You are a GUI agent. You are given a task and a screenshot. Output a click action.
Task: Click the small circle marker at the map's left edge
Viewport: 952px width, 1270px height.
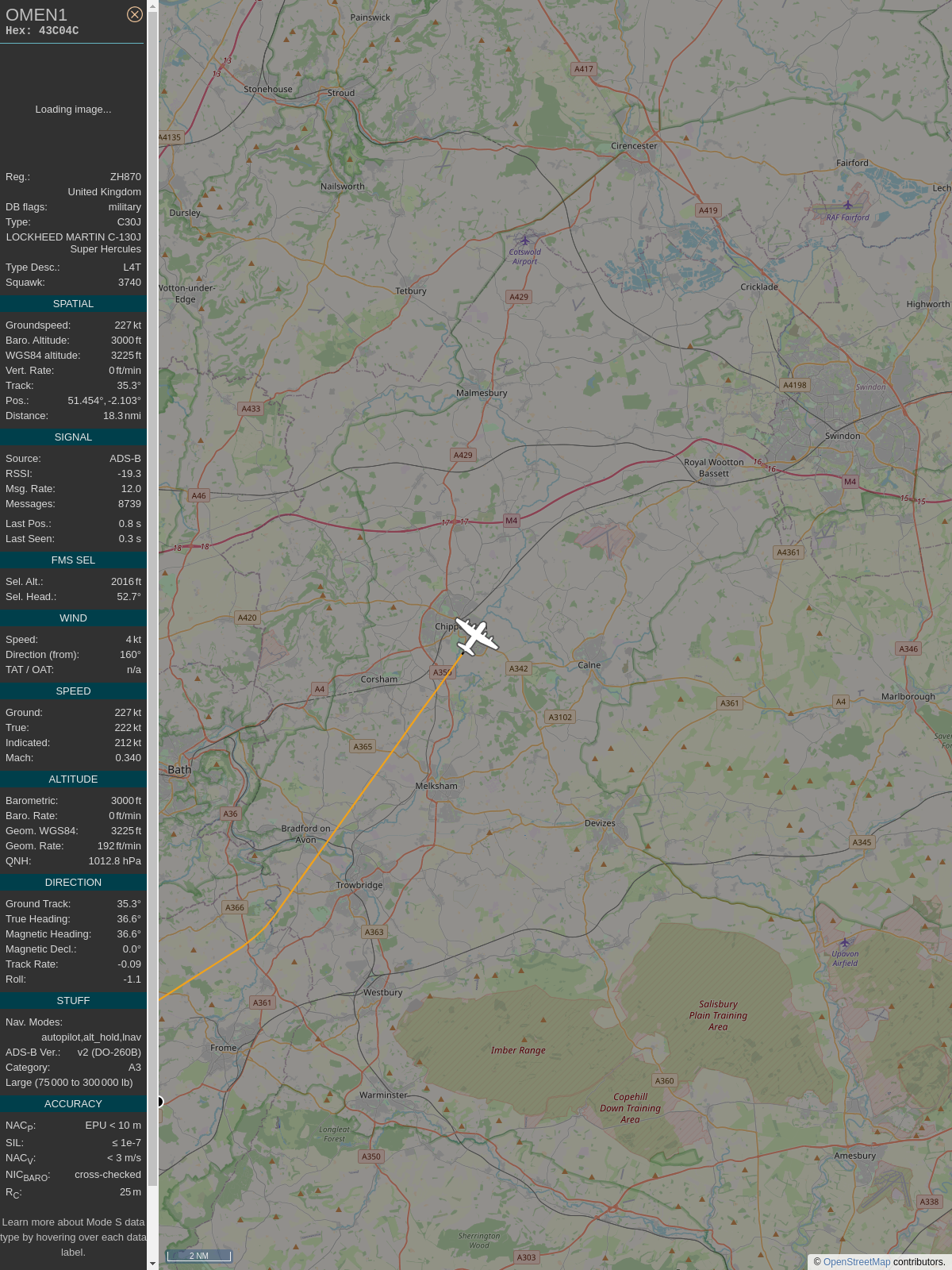(x=159, y=1102)
